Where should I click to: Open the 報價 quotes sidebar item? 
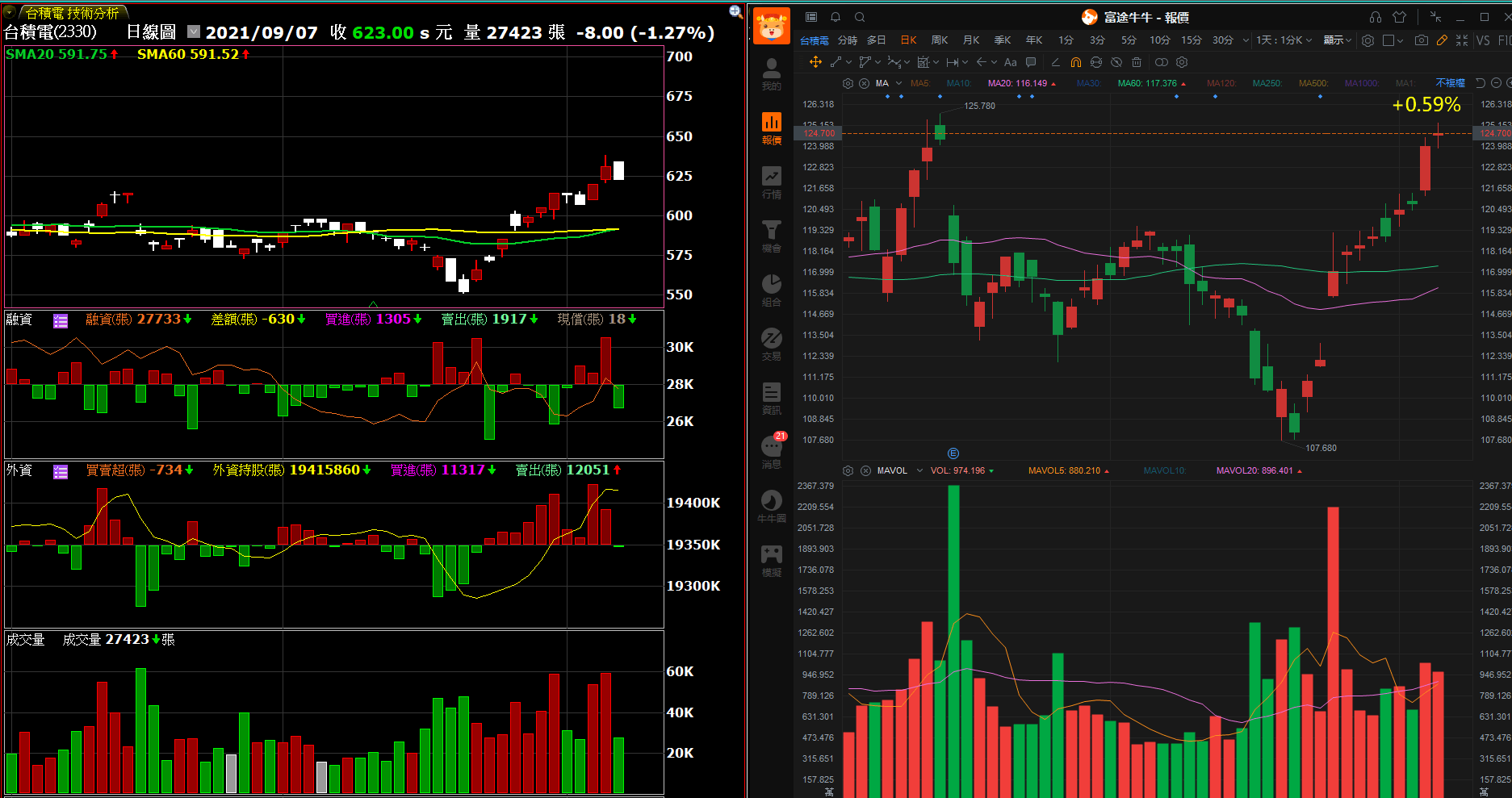click(x=772, y=128)
